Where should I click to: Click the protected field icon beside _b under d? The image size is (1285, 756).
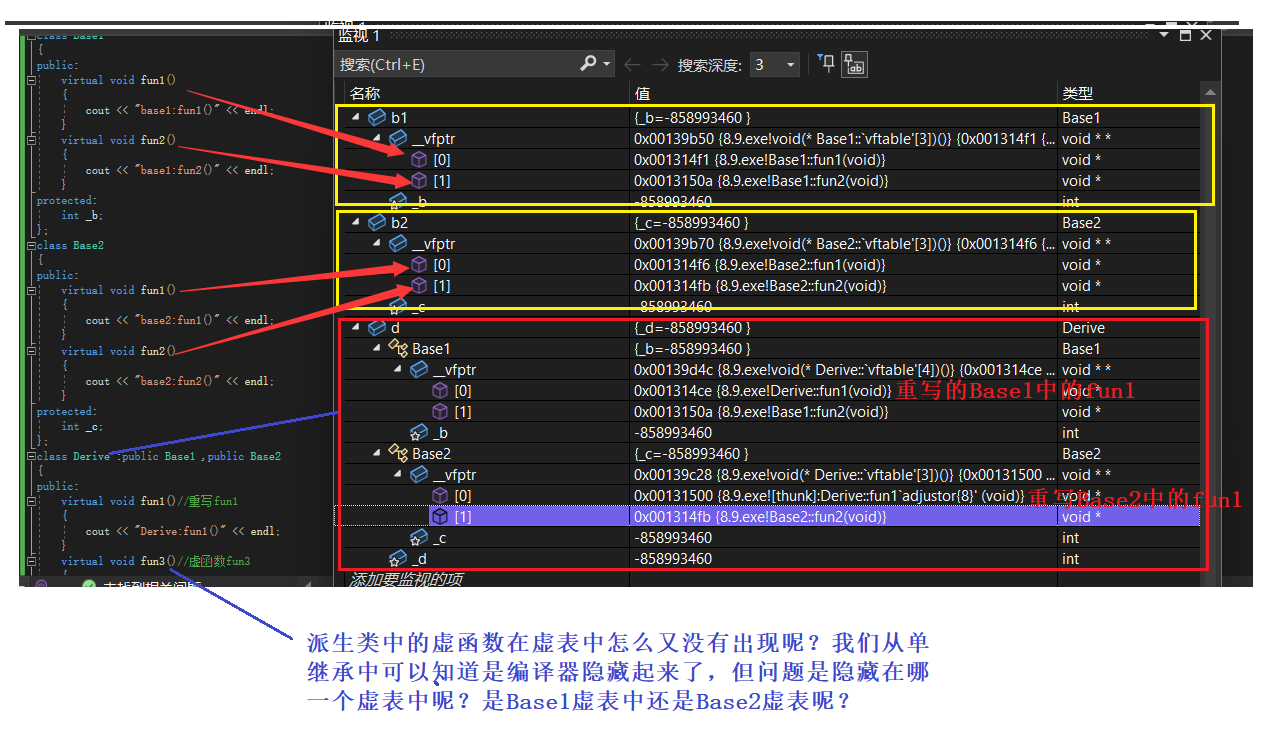419,433
